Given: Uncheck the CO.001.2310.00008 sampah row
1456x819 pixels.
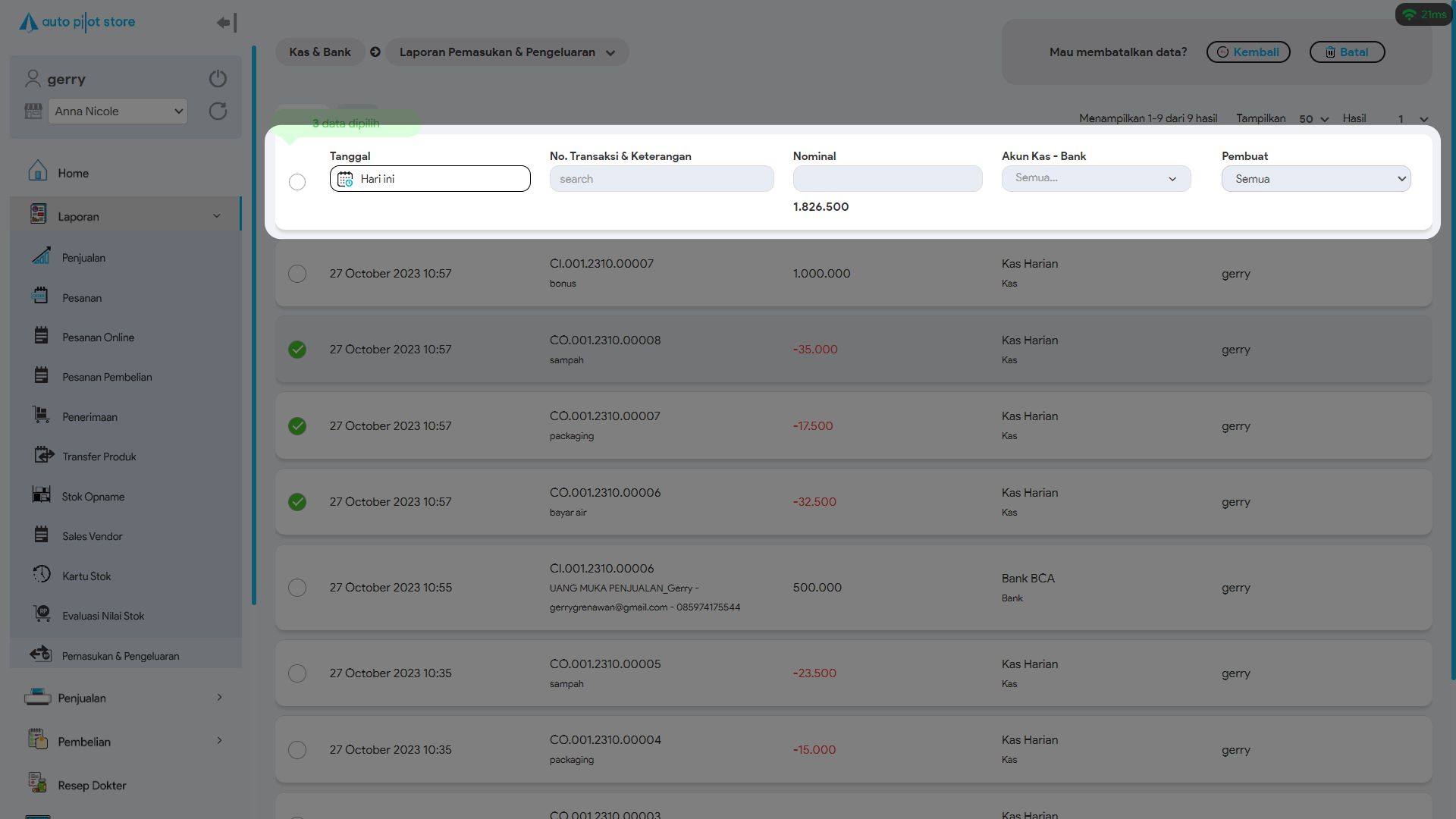Looking at the screenshot, I should 297,350.
